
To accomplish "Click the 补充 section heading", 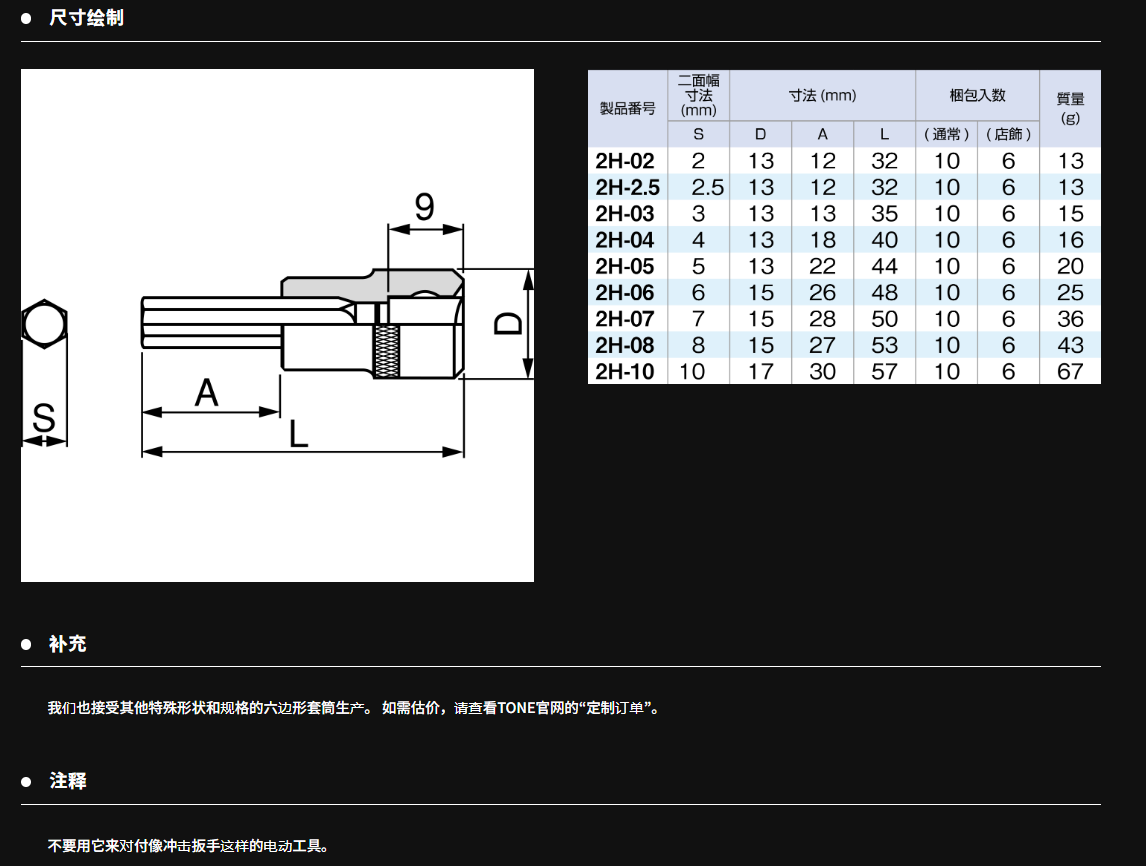I will [67, 644].
